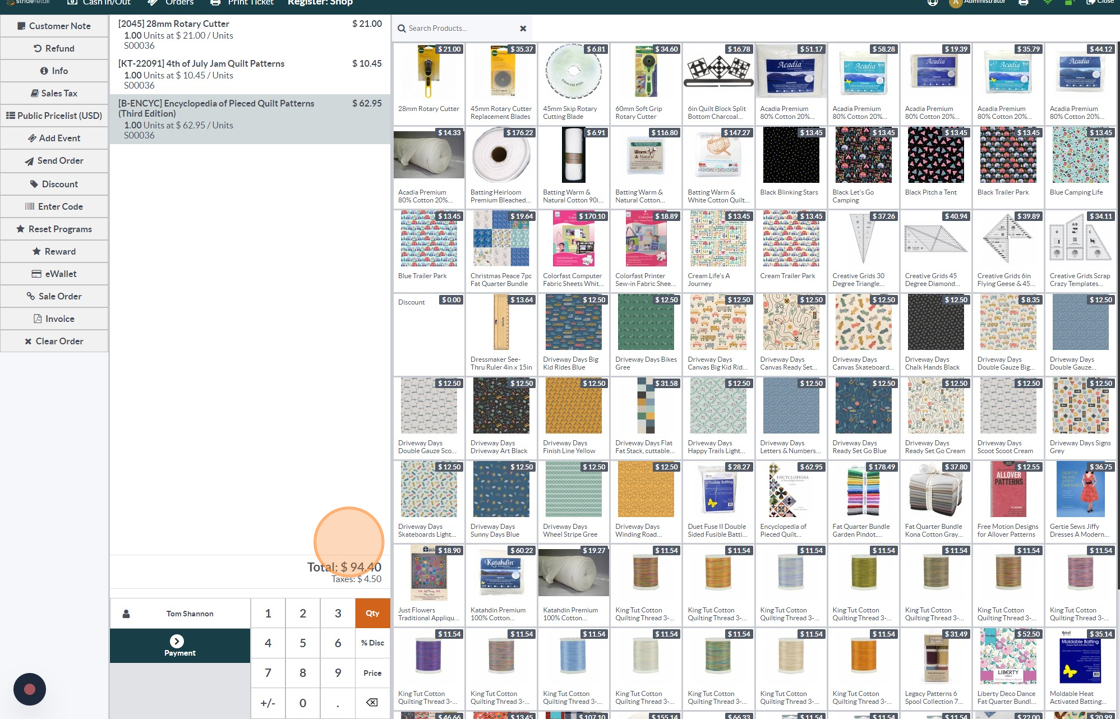
Task: Select the Encyclopedia of Pieced Quilt Patterns order line
Action: 250,119
